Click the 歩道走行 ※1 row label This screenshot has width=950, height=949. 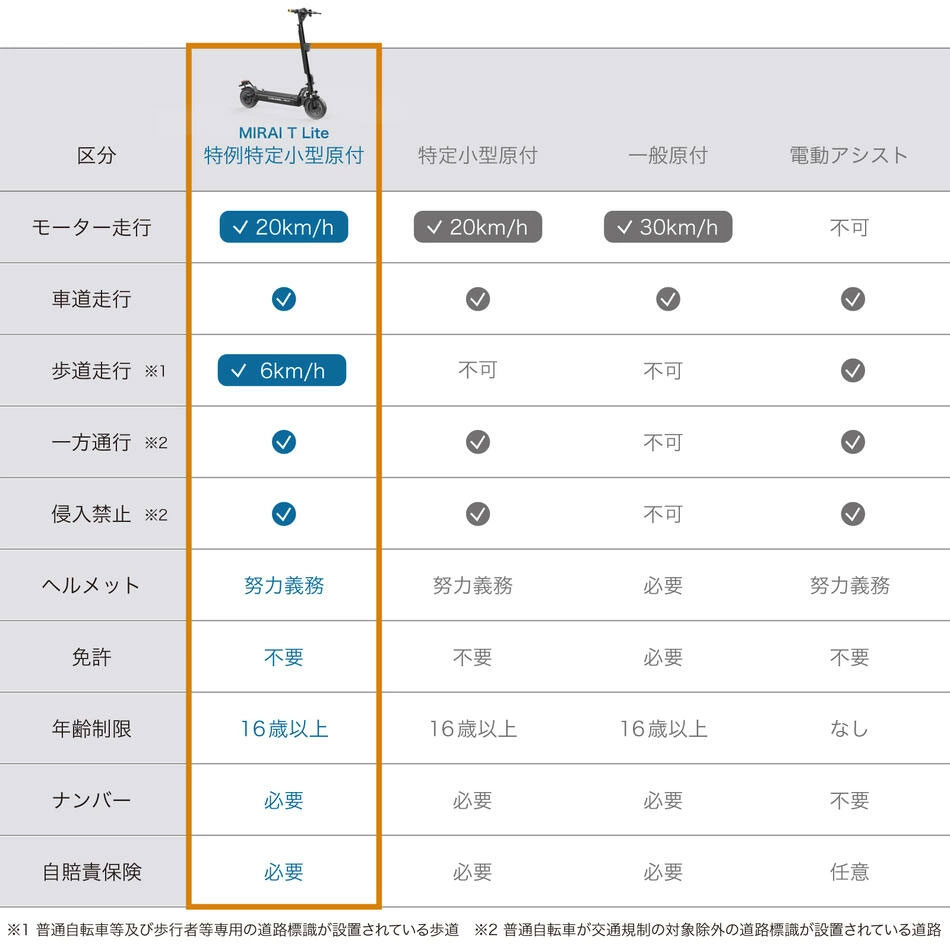click(109, 370)
